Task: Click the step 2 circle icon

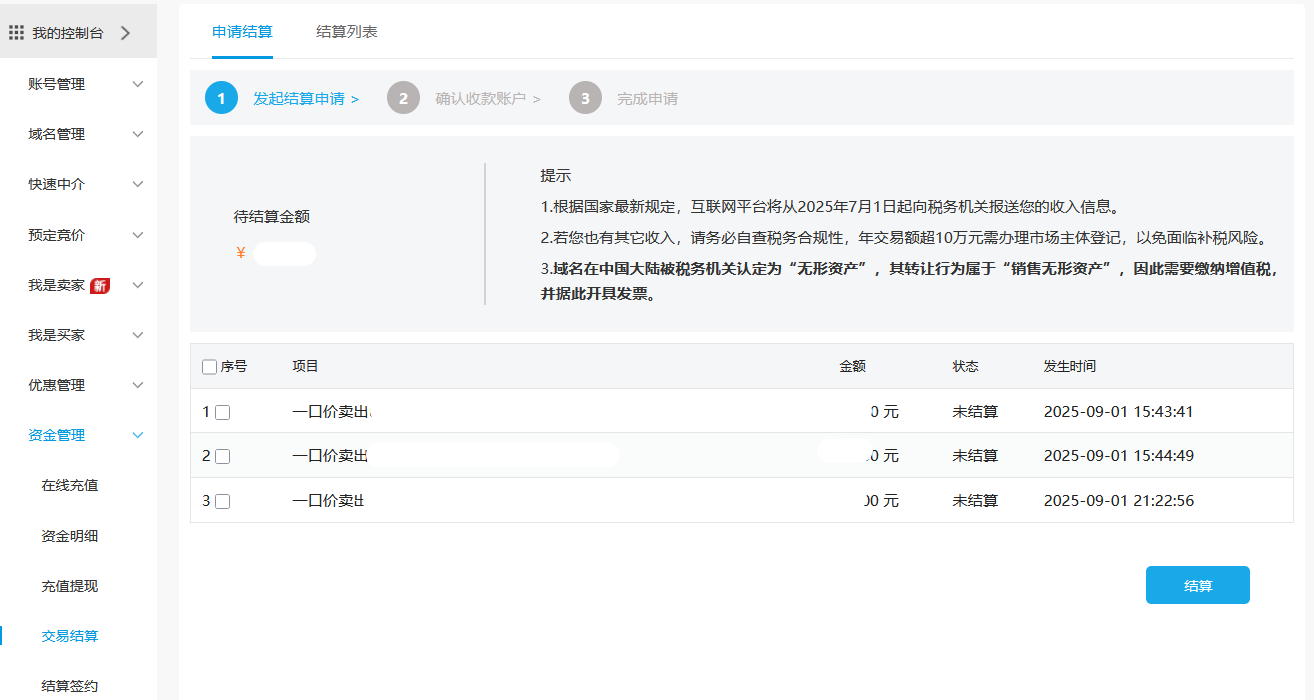Action: 403,98
